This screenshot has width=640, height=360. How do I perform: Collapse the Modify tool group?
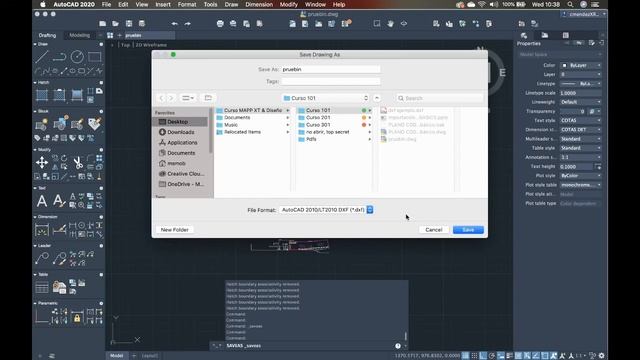tap(35, 150)
